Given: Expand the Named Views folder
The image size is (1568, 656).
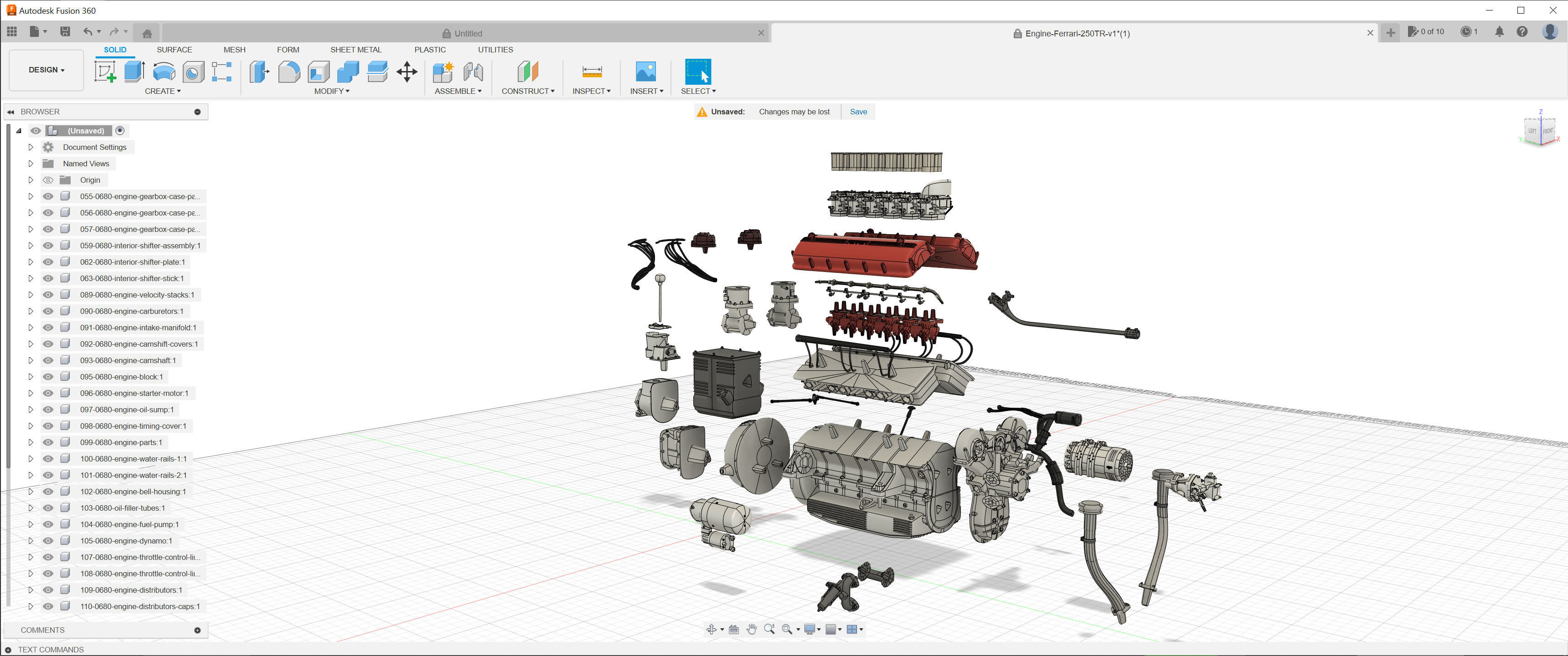Looking at the screenshot, I should [x=31, y=164].
